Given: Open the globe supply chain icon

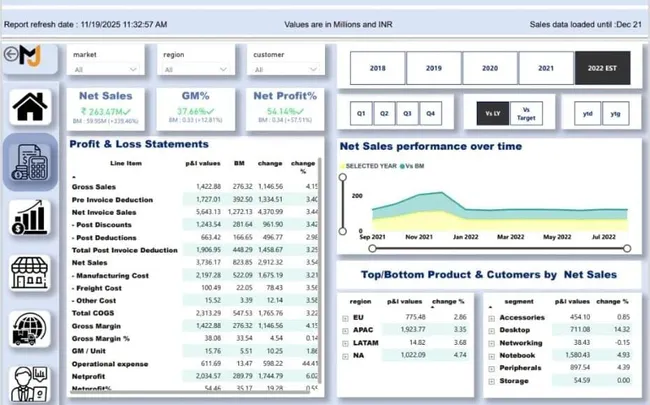Looking at the screenshot, I should [30, 329].
